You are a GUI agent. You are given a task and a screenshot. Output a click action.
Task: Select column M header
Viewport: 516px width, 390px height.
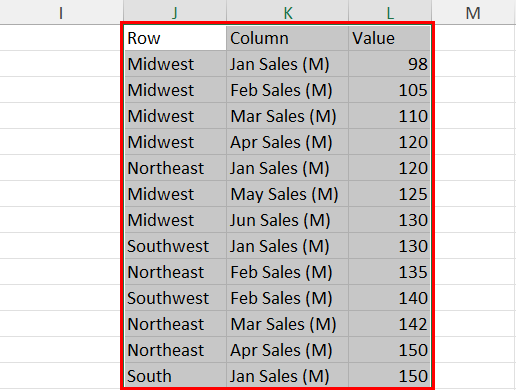pos(474,12)
